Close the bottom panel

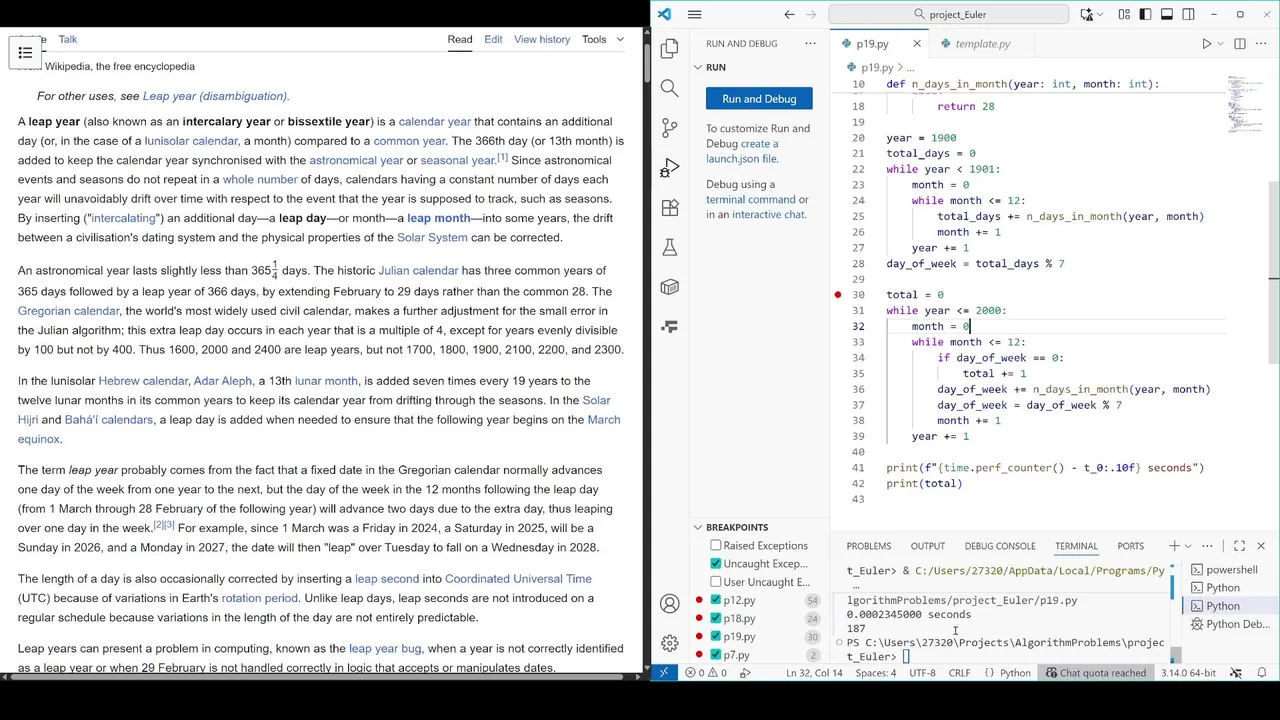pyautogui.click(x=1261, y=546)
